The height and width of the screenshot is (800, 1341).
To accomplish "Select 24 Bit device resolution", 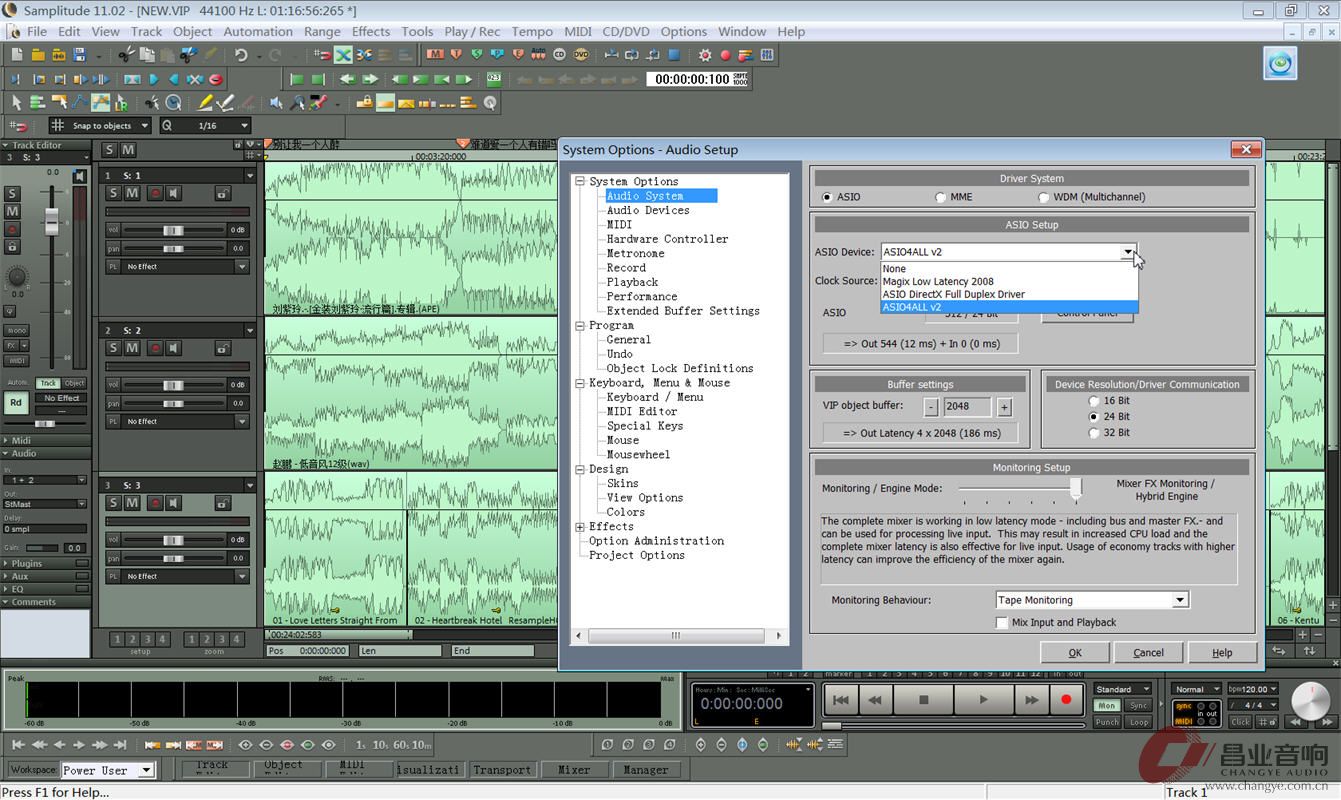I will 1094,417.
